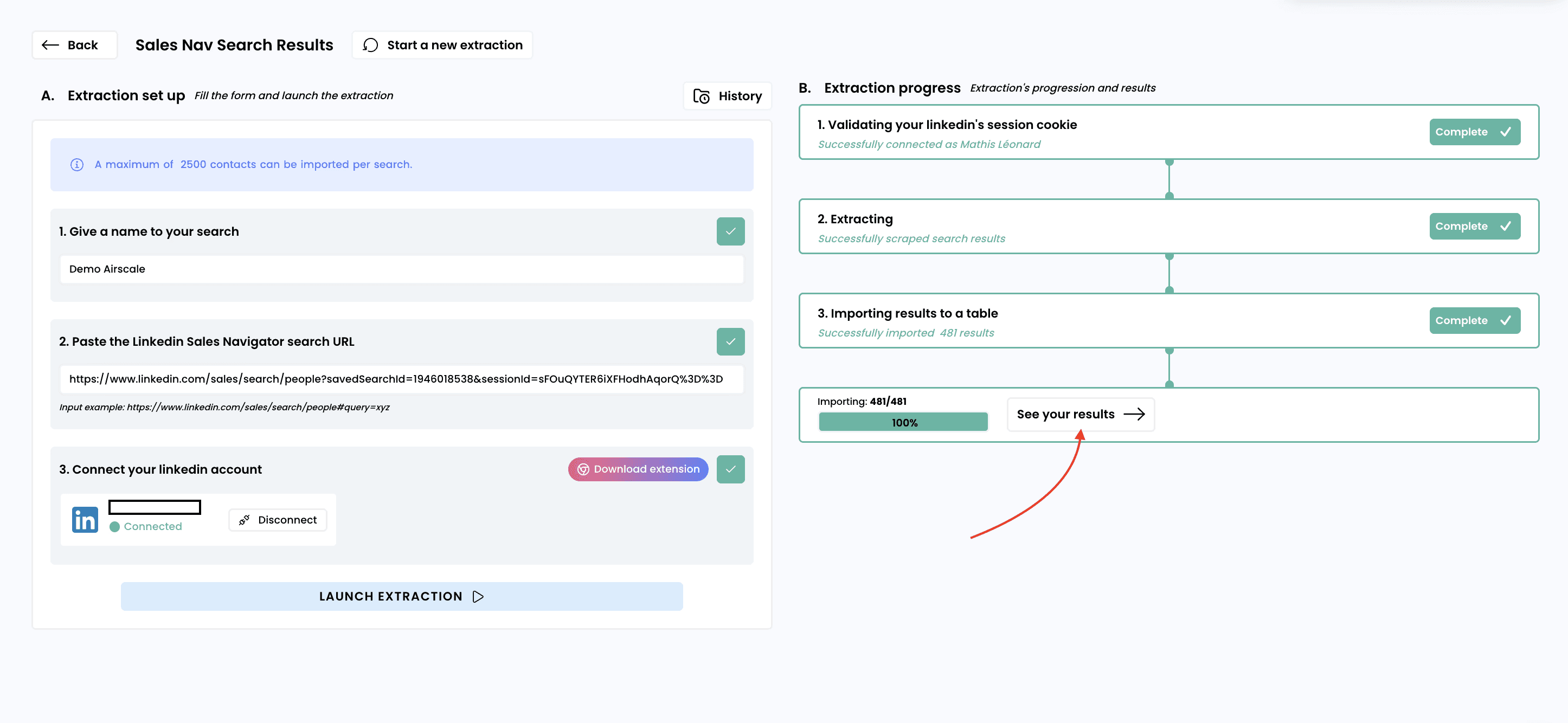The image size is (1568, 723).
Task: Click the green Connected status indicator
Action: click(114, 526)
